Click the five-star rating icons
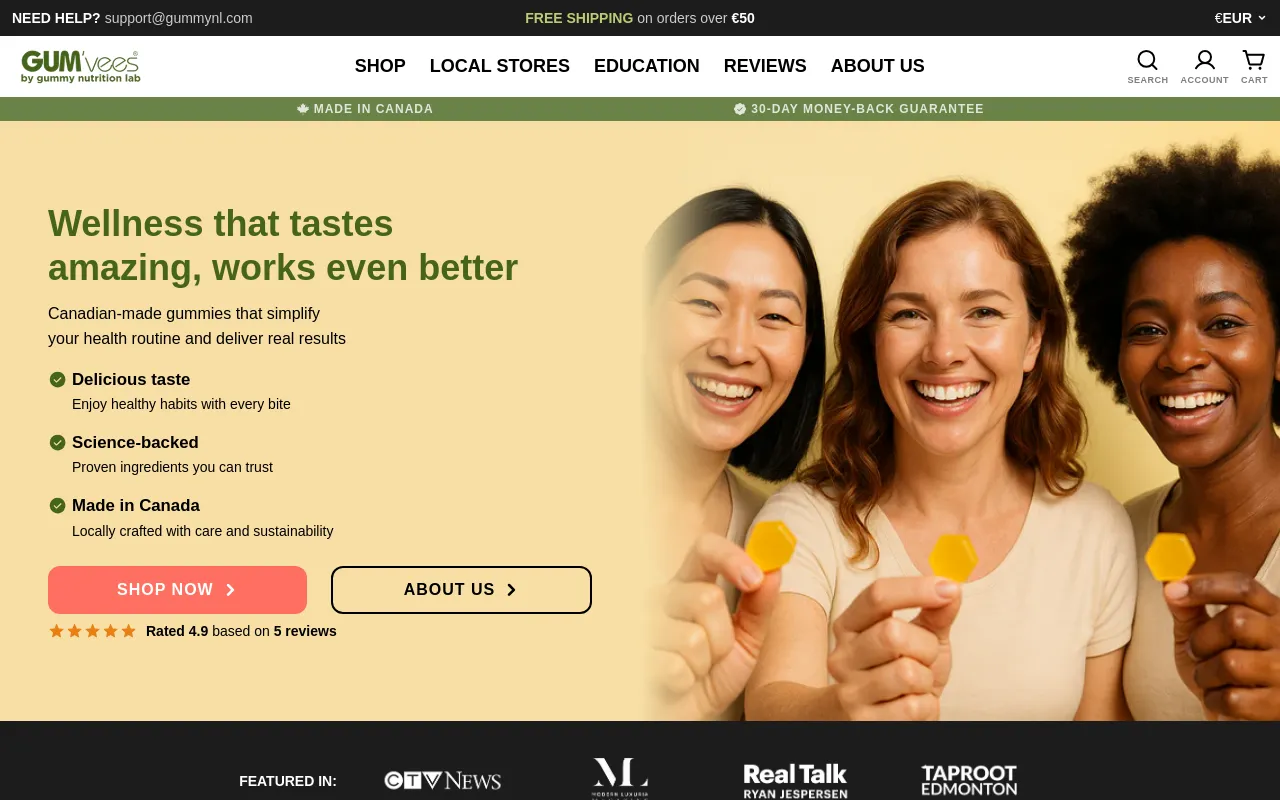The image size is (1280, 800). 92,631
